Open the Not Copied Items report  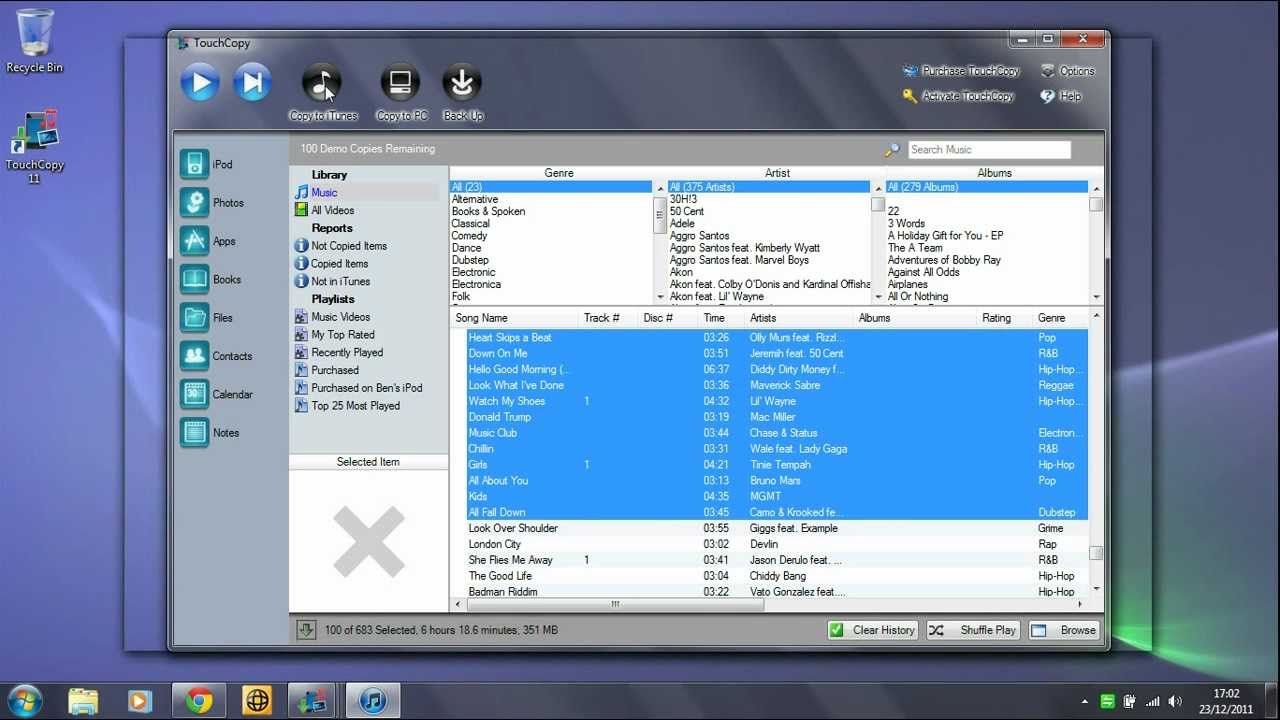(x=349, y=246)
